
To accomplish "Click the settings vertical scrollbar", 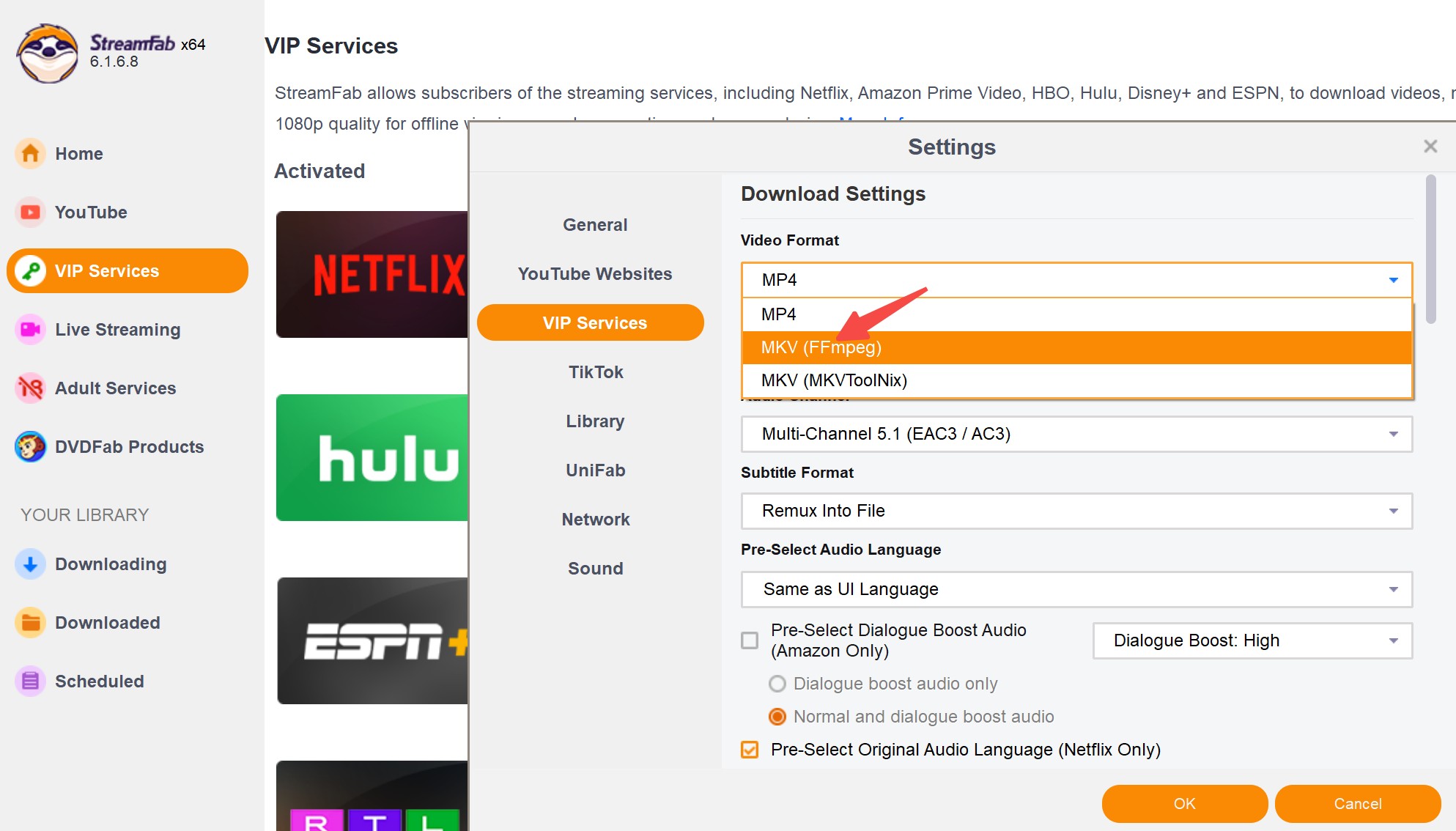I will (1430, 249).
